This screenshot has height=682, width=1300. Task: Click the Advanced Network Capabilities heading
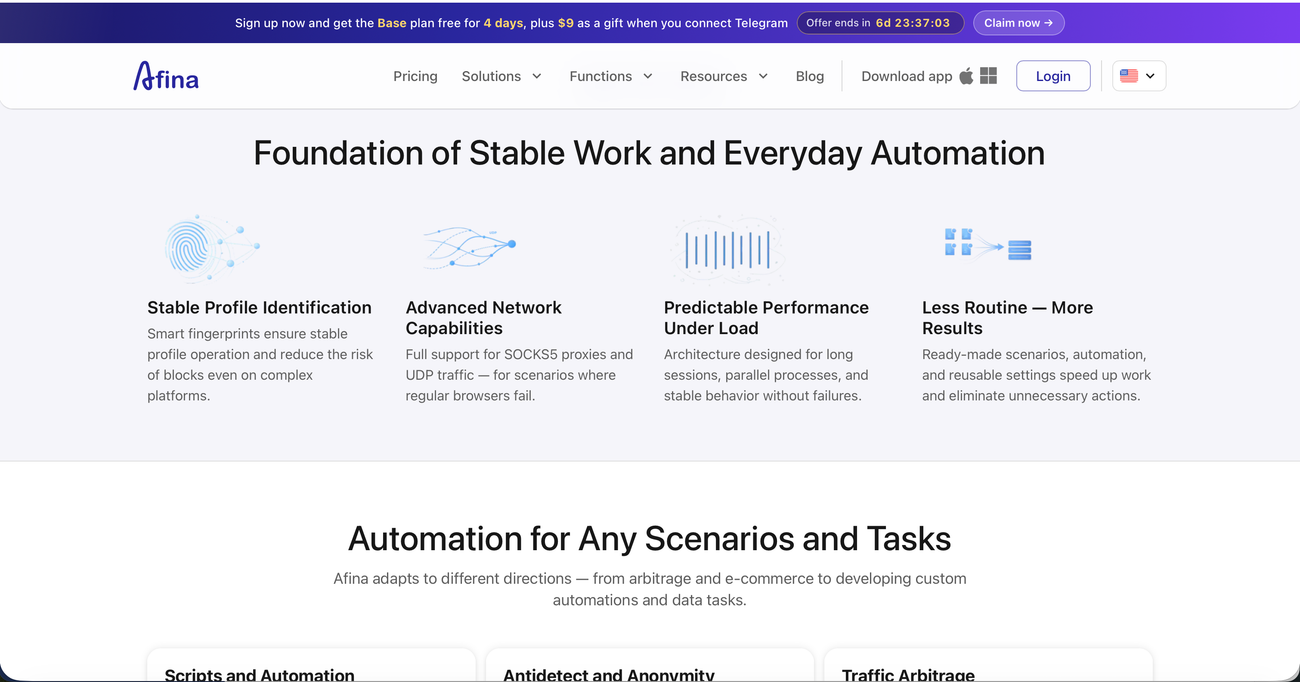(484, 318)
